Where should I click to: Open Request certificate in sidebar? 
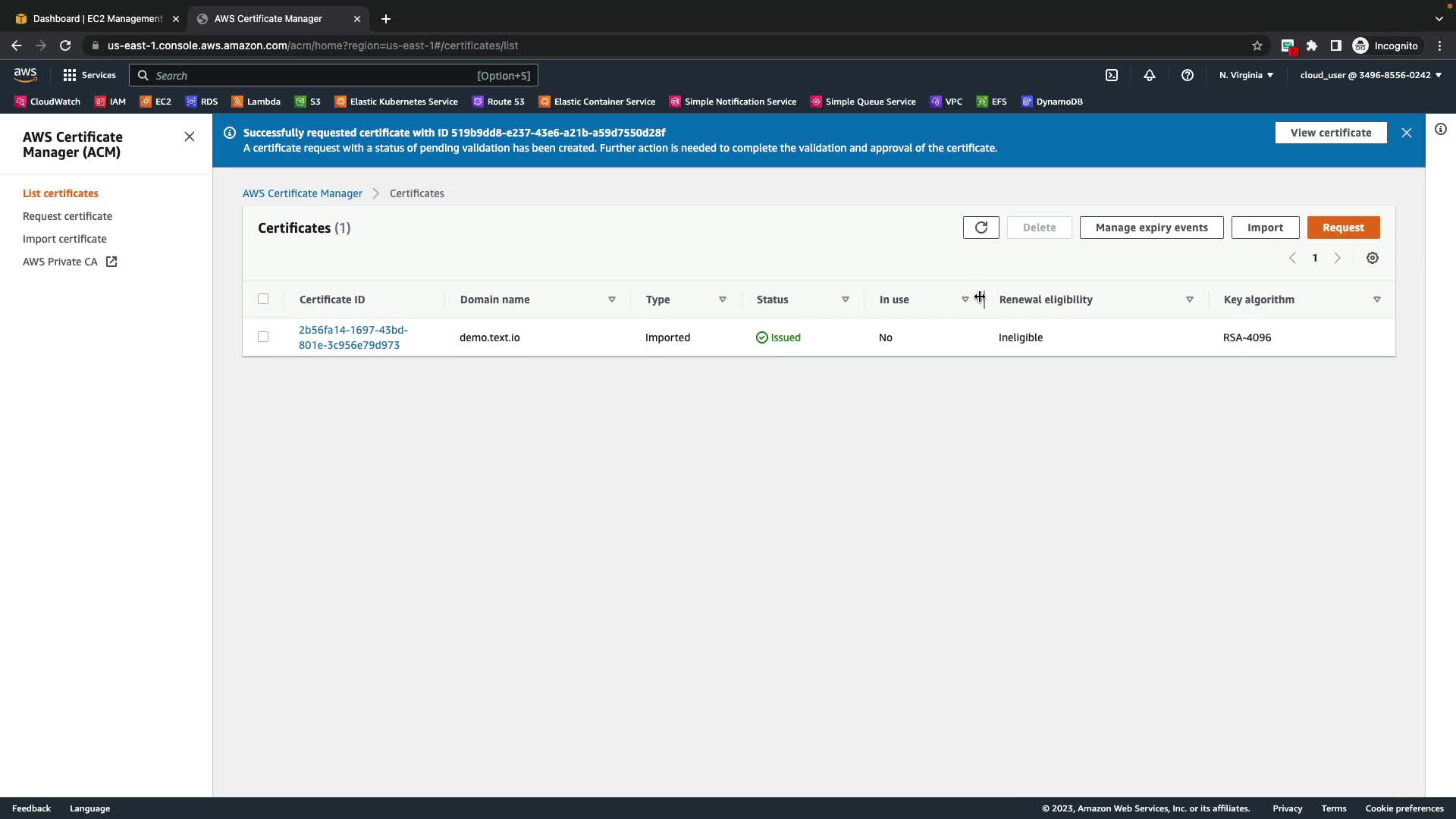67,216
